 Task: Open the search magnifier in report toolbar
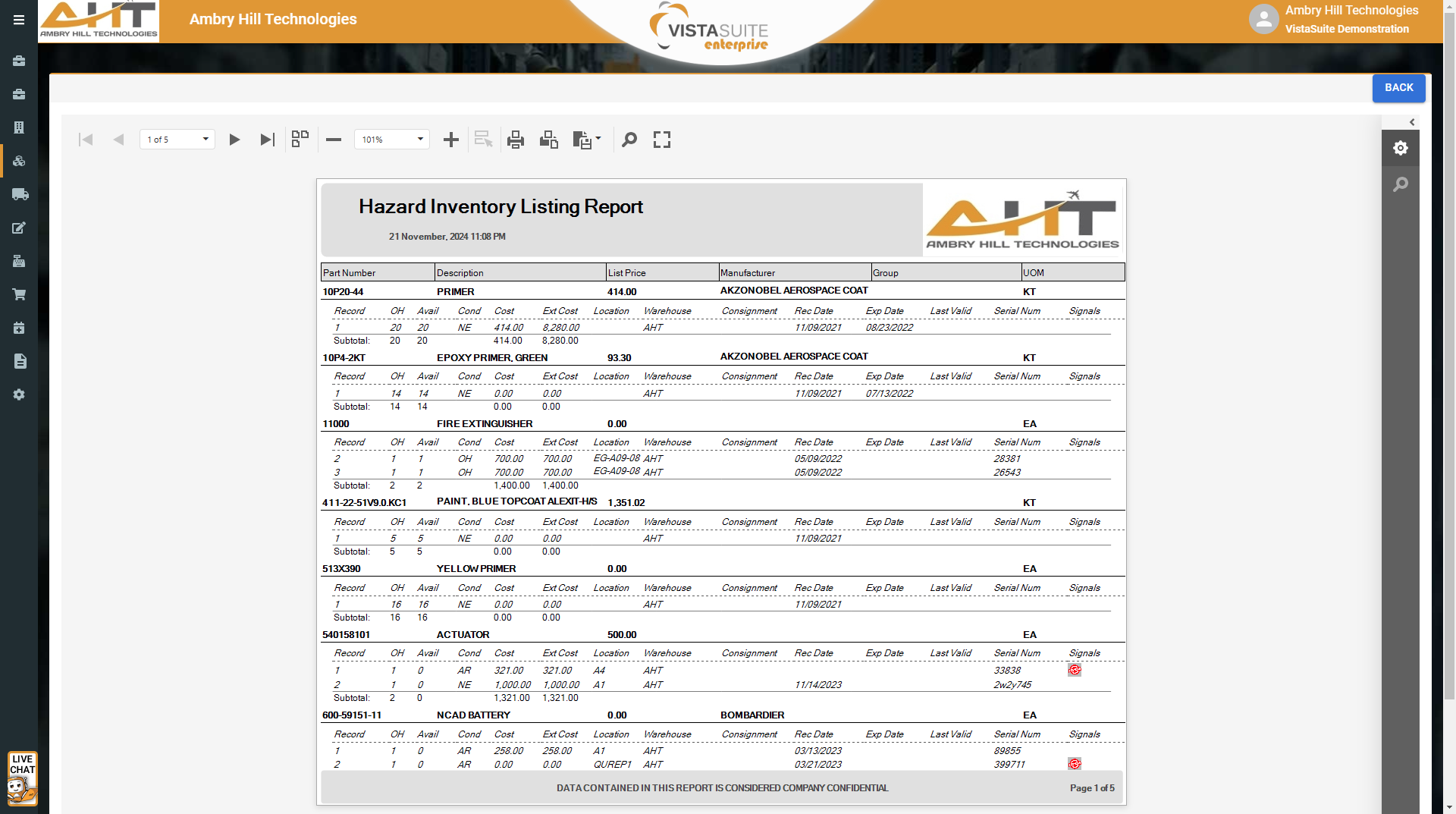coord(629,140)
